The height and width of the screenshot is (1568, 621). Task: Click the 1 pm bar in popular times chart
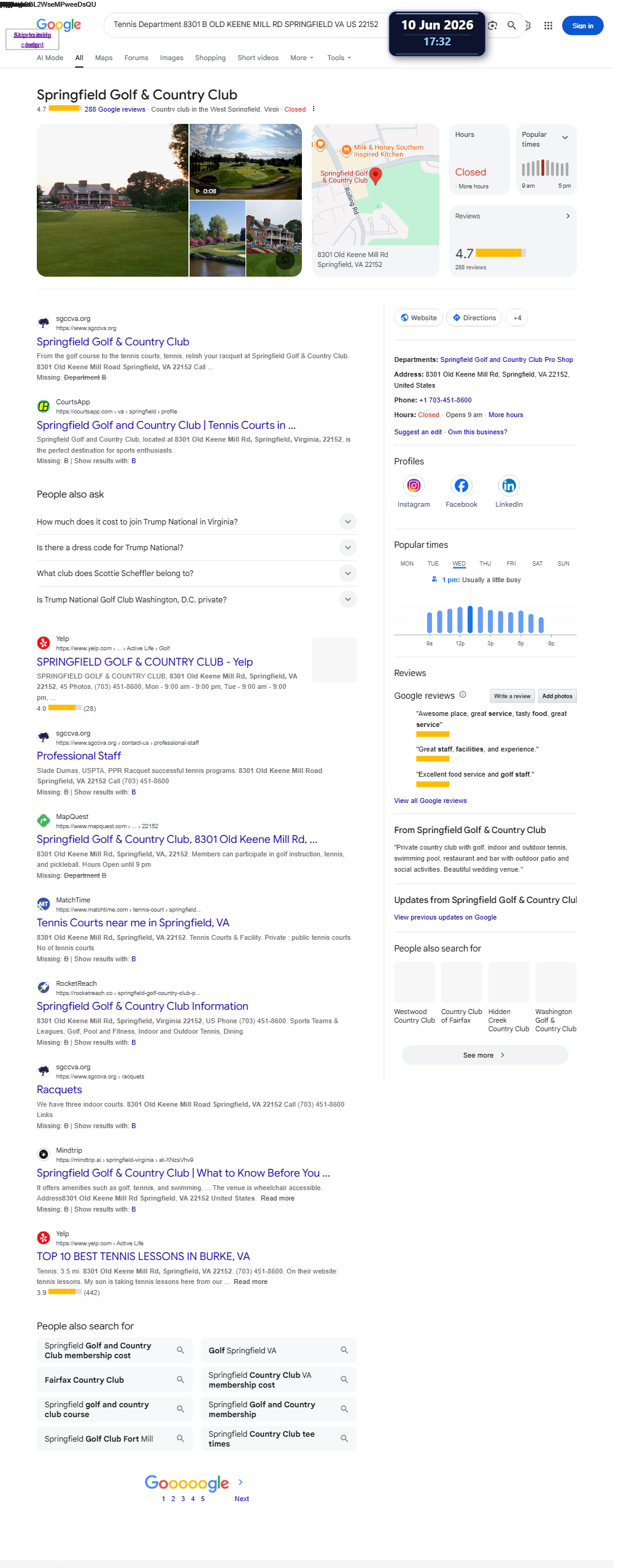pyautogui.click(x=470, y=620)
